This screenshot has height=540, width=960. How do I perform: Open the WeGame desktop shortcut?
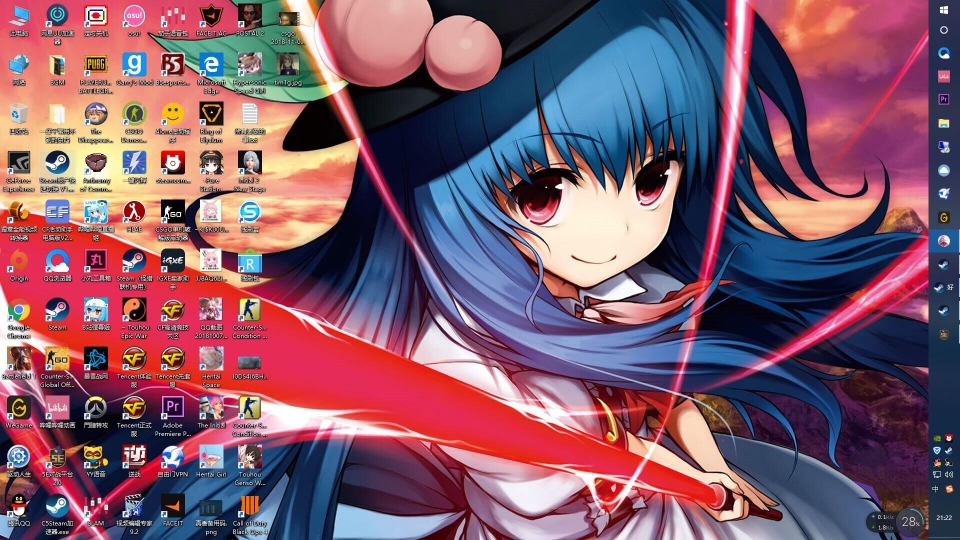[x=18, y=412]
